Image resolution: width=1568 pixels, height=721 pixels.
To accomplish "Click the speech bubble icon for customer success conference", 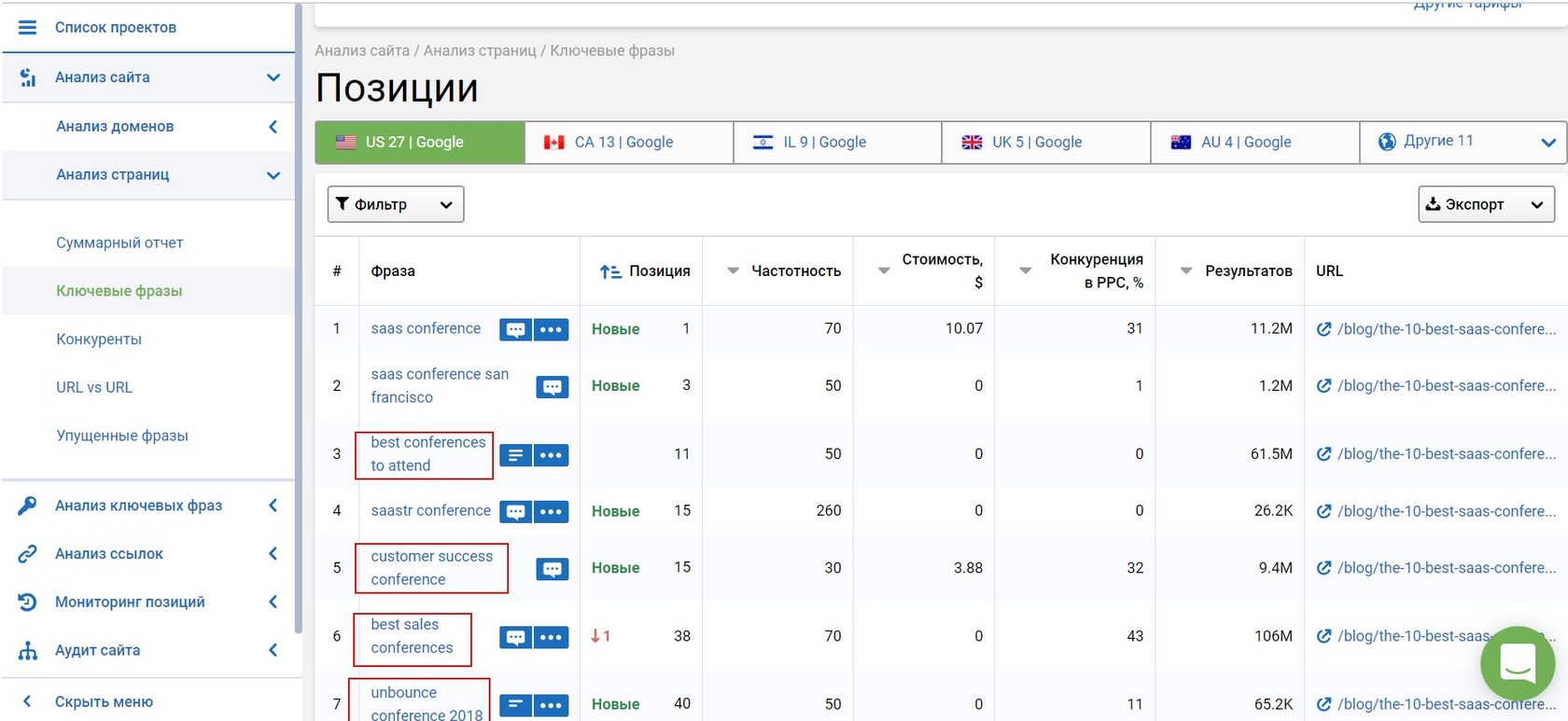I will pos(552,569).
